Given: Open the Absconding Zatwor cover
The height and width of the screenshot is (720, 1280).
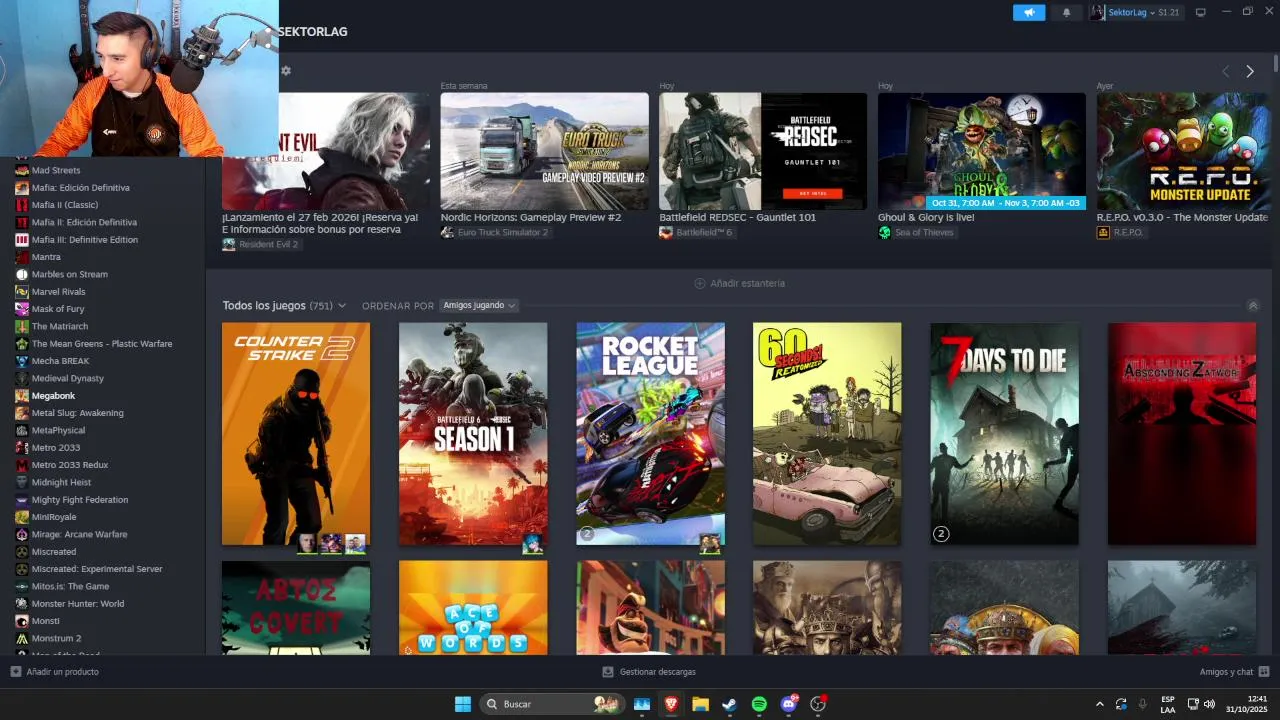Looking at the screenshot, I should (1182, 433).
